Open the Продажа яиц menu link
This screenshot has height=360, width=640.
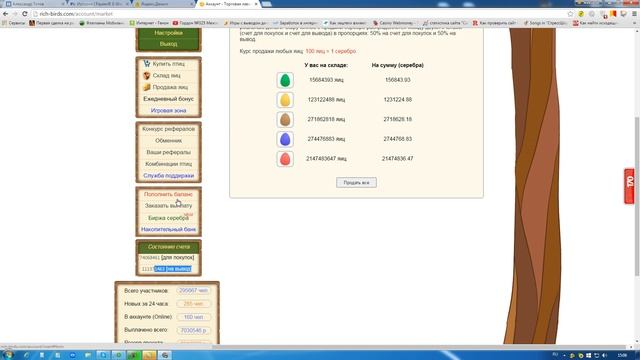(x=170, y=87)
